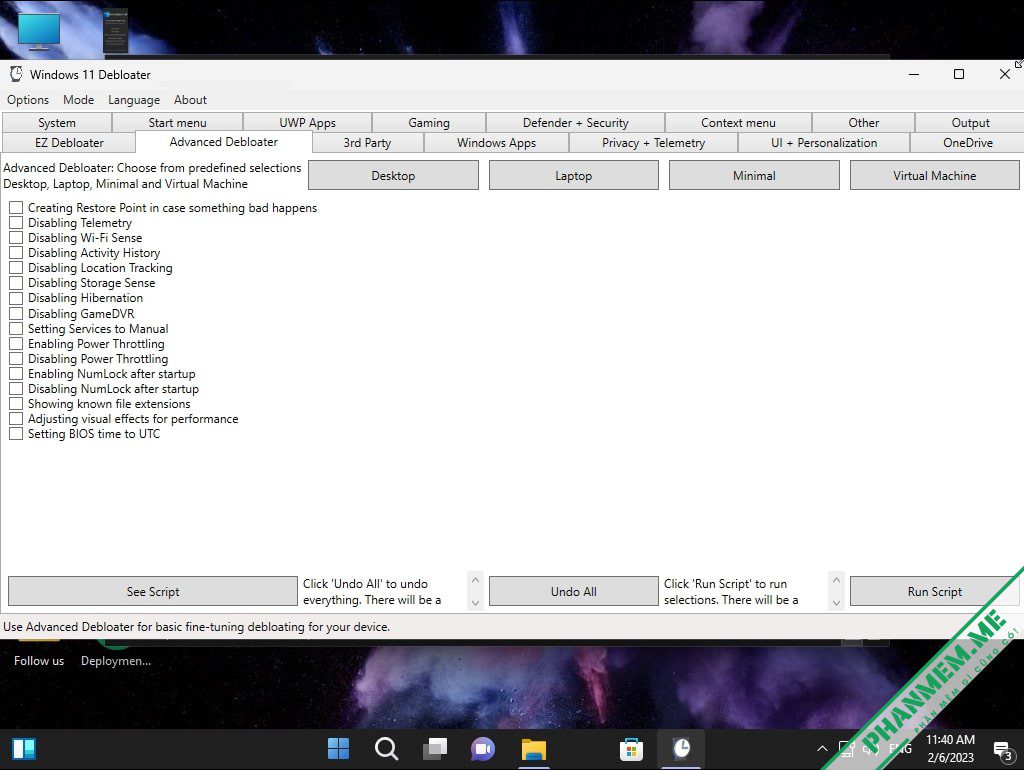Open the About menu
This screenshot has width=1024, height=770.
pos(190,100)
